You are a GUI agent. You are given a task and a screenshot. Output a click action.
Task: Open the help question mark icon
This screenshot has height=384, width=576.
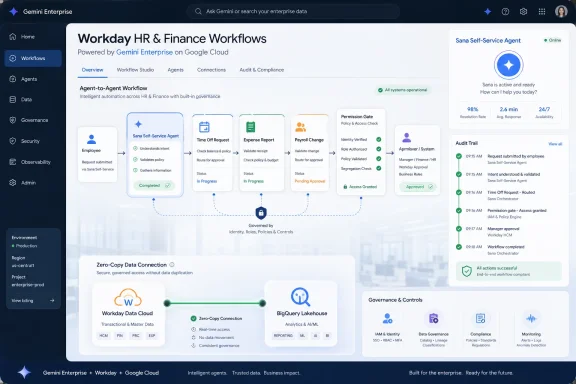505,11
